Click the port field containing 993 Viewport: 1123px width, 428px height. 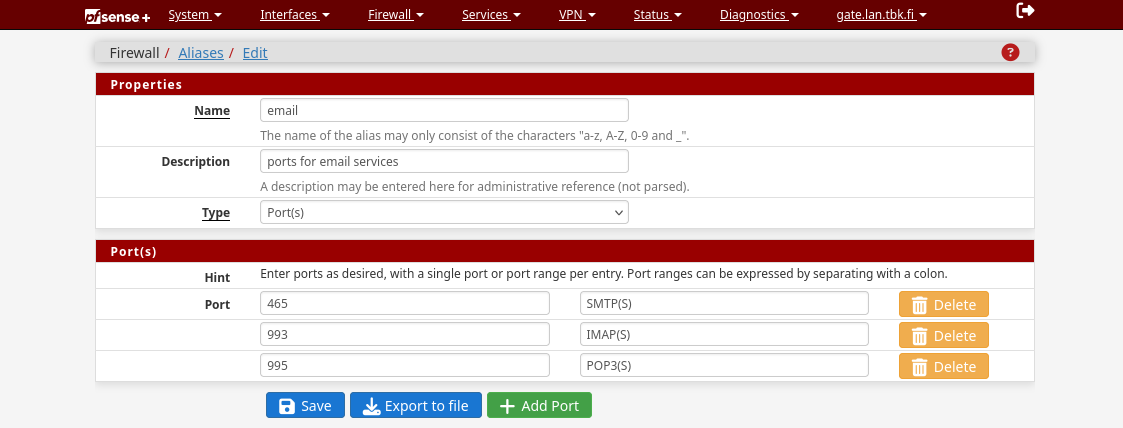click(x=405, y=334)
